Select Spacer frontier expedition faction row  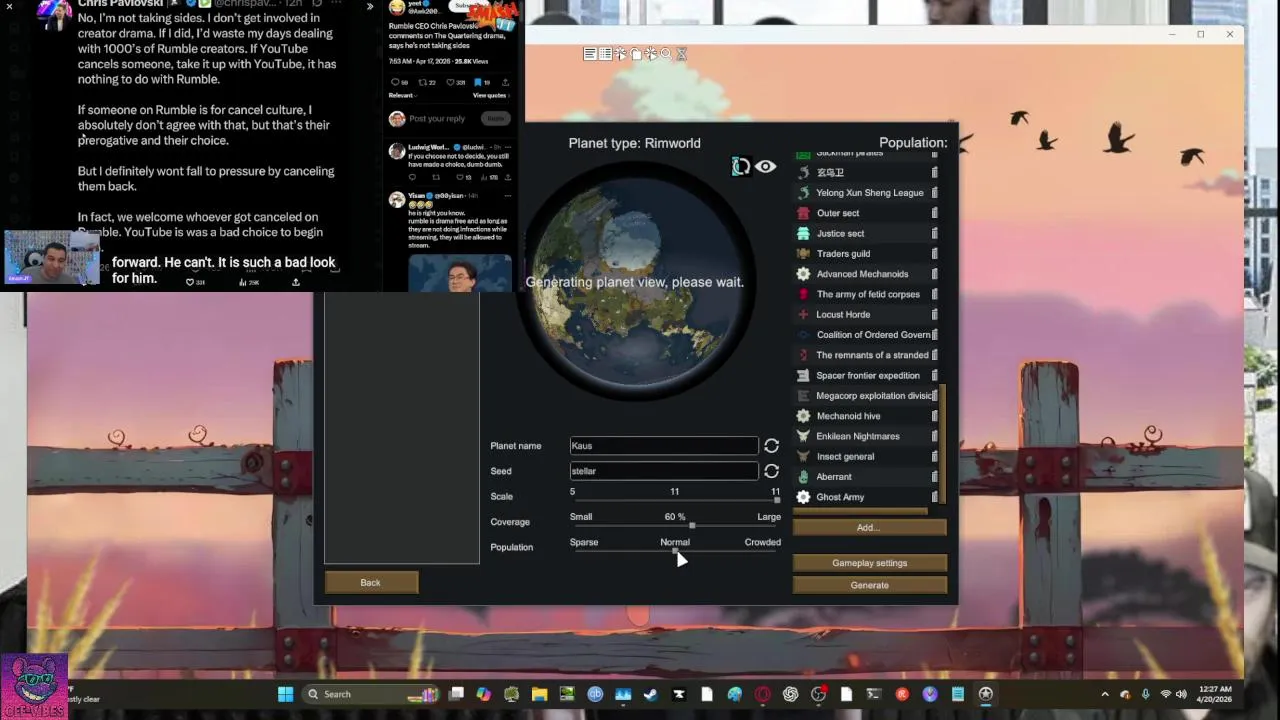click(866, 376)
